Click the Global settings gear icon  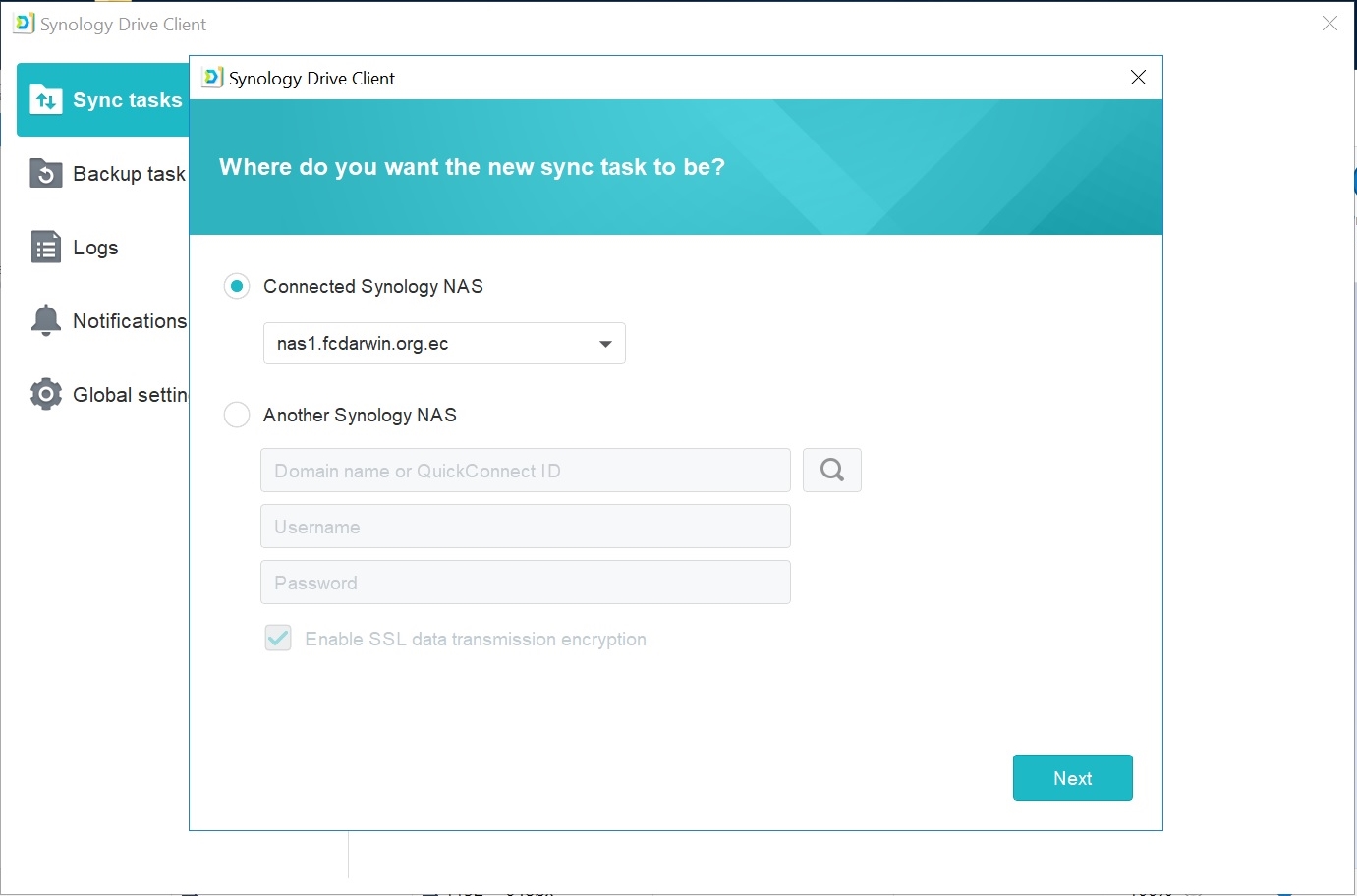(x=46, y=394)
